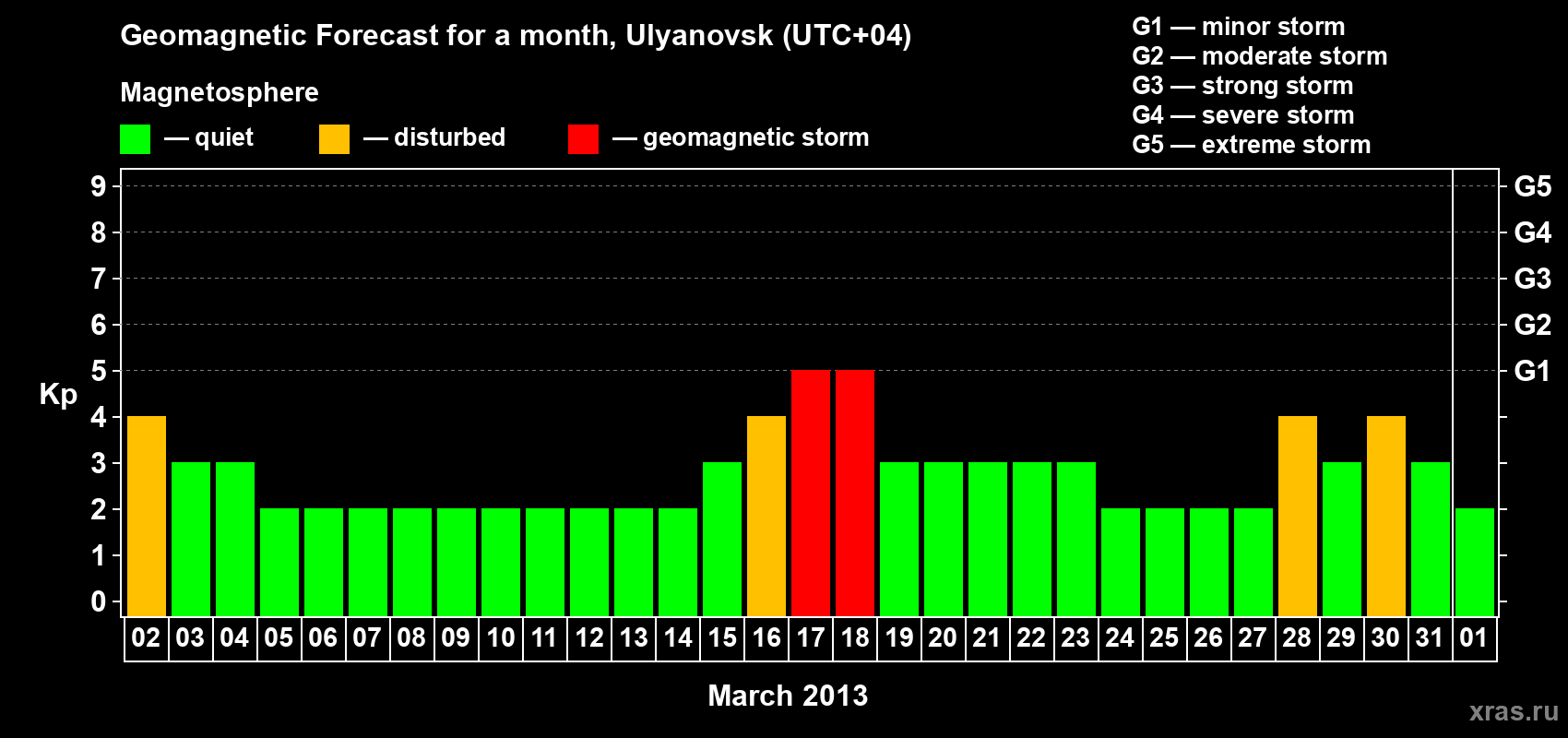Click the Kp value 0 on left axis
1568x738 pixels.
pos(99,601)
